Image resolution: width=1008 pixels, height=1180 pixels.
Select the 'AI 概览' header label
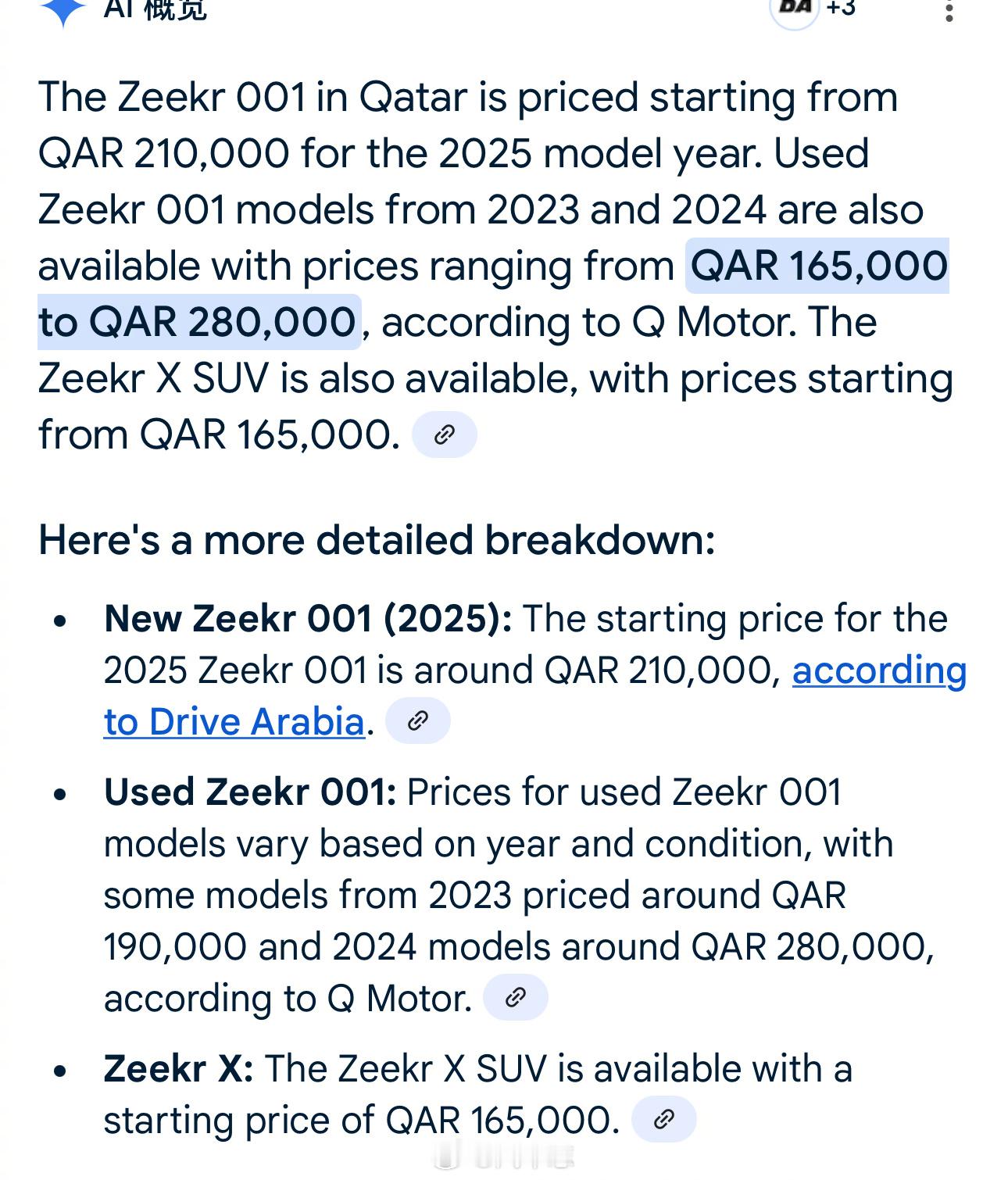[x=155, y=8]
